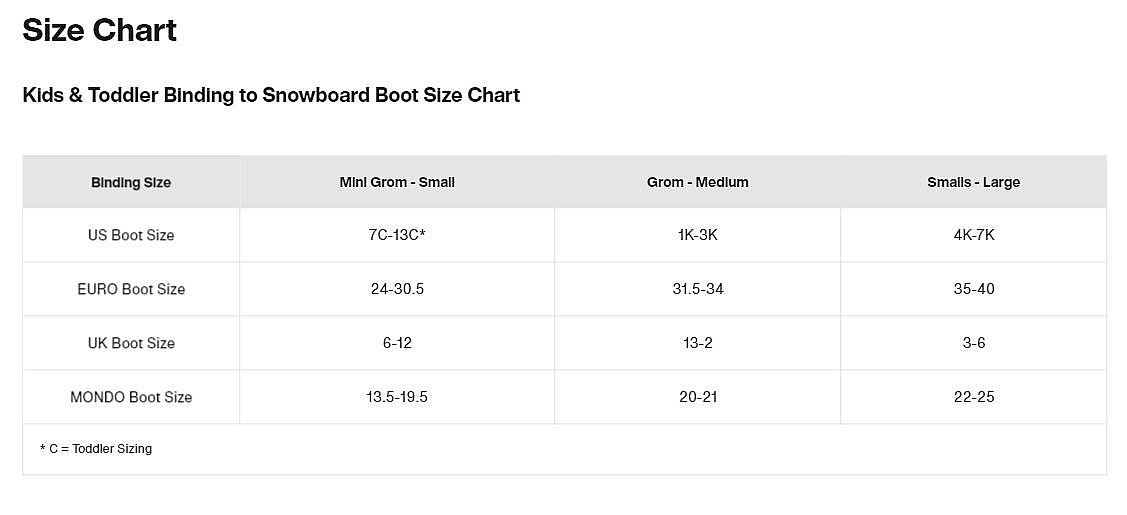This screenshot has width=1127, height=515.
Task: Click the UK Boot Size row label
Action: coord(131,343)
